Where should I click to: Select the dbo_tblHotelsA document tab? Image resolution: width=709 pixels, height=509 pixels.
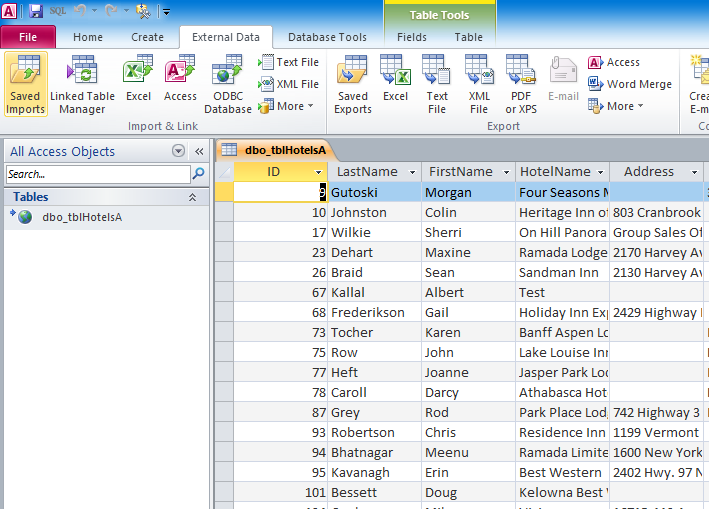coord(277,150)
